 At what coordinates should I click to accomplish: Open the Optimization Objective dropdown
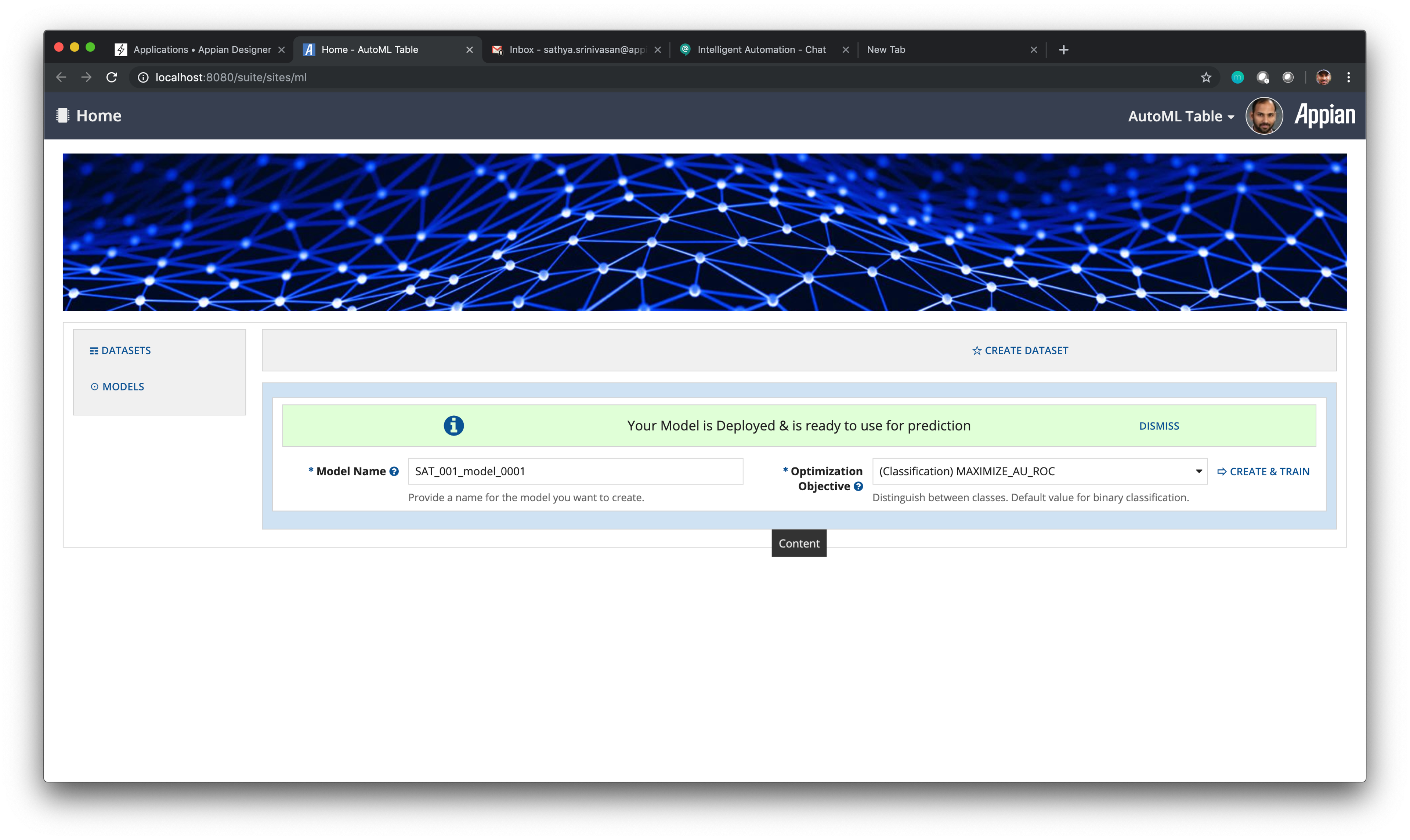pyautogui.click(x=1040, y=472)
